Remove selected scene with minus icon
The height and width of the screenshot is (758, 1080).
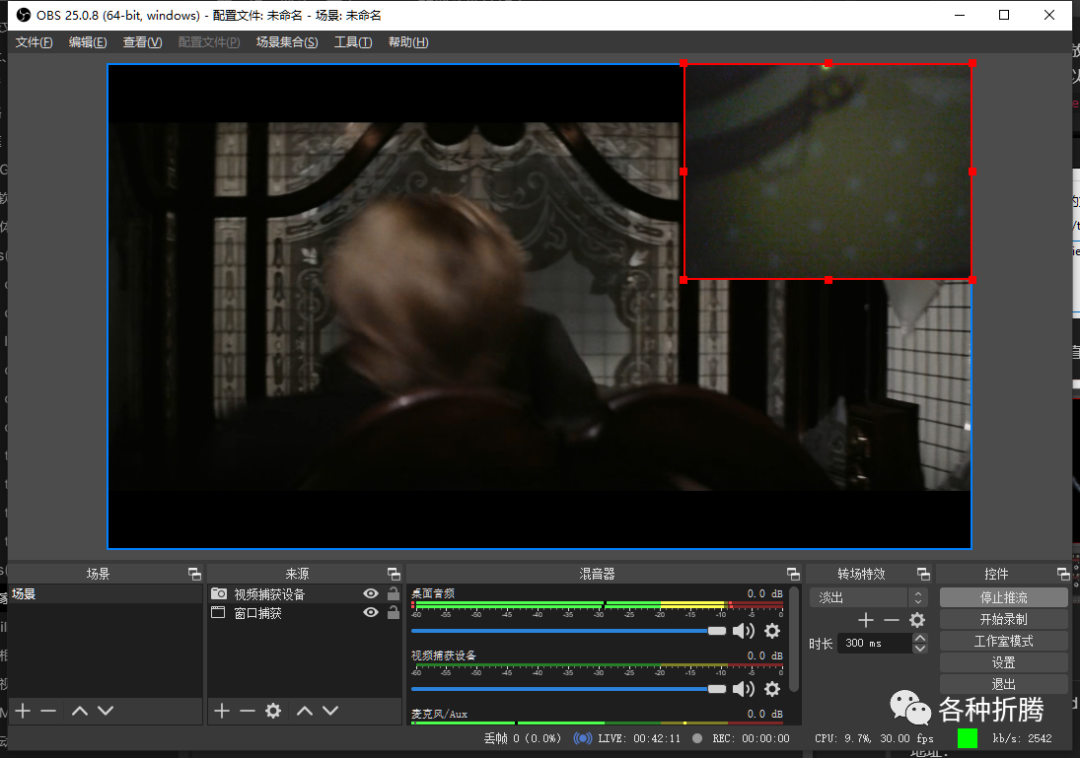48,710
